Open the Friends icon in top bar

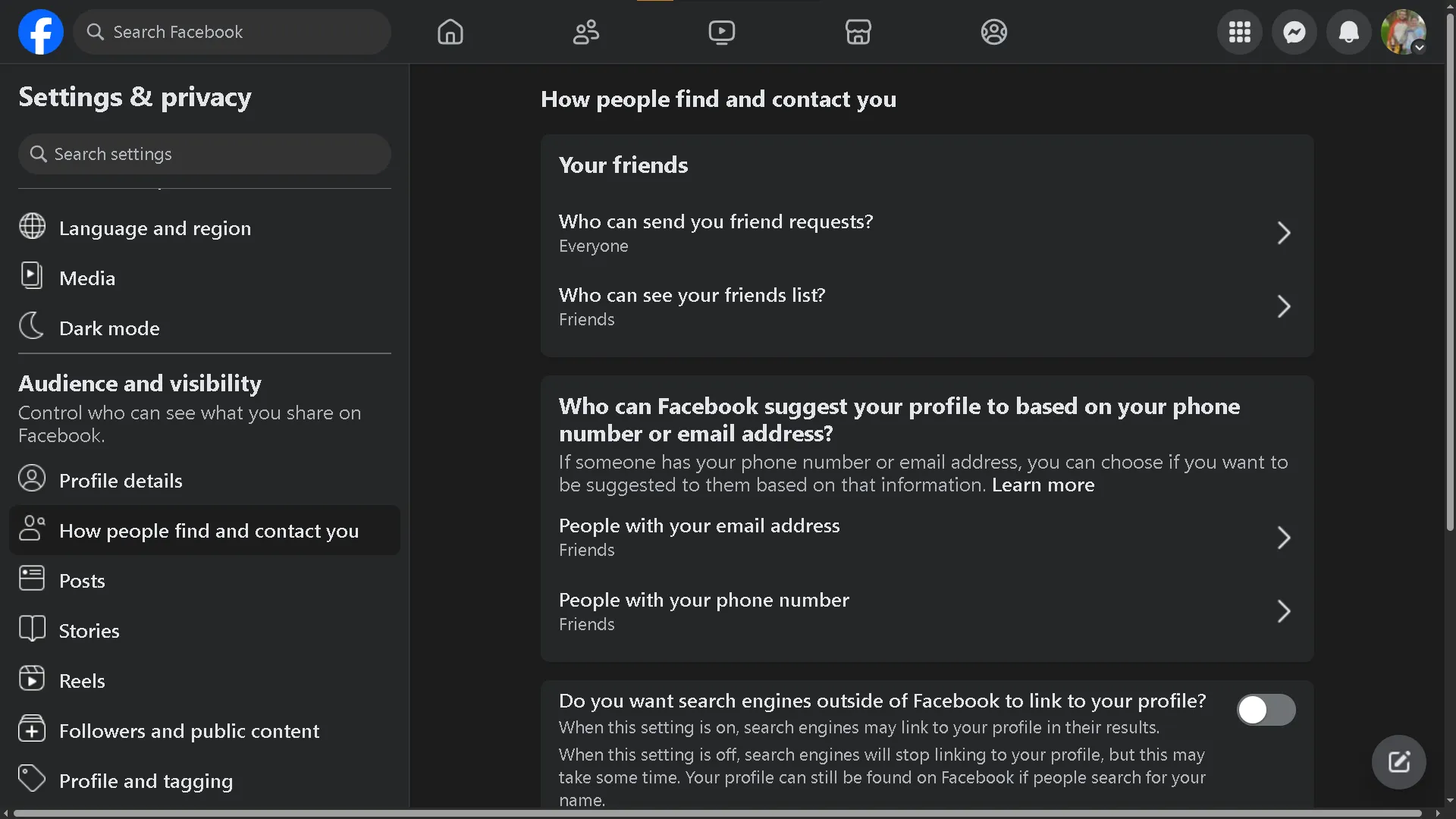tap(585, 32)
